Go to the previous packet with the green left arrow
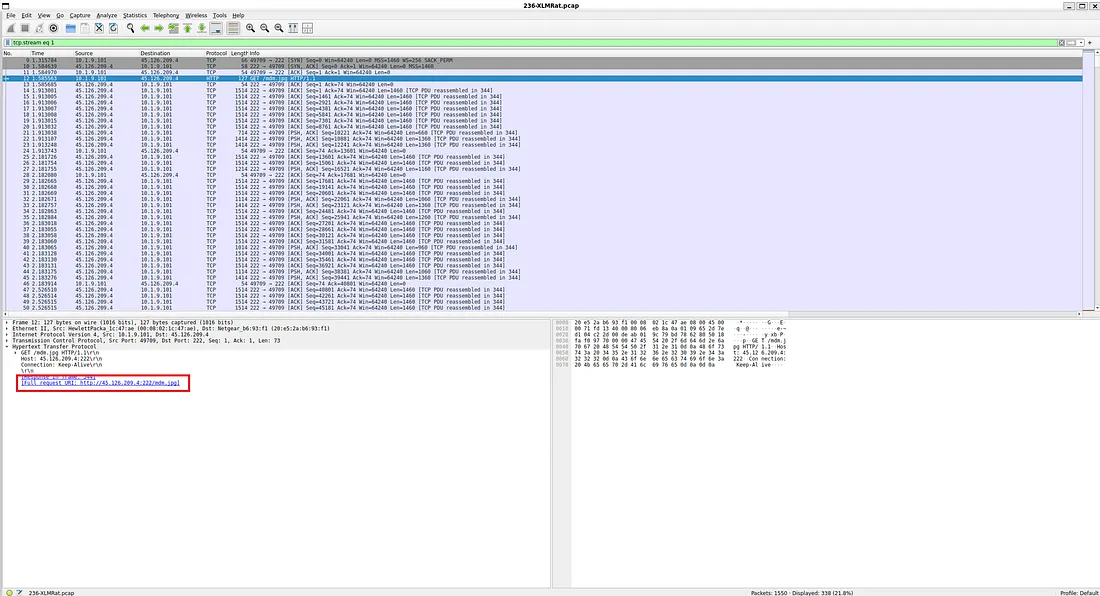 (x=145, y=28)
